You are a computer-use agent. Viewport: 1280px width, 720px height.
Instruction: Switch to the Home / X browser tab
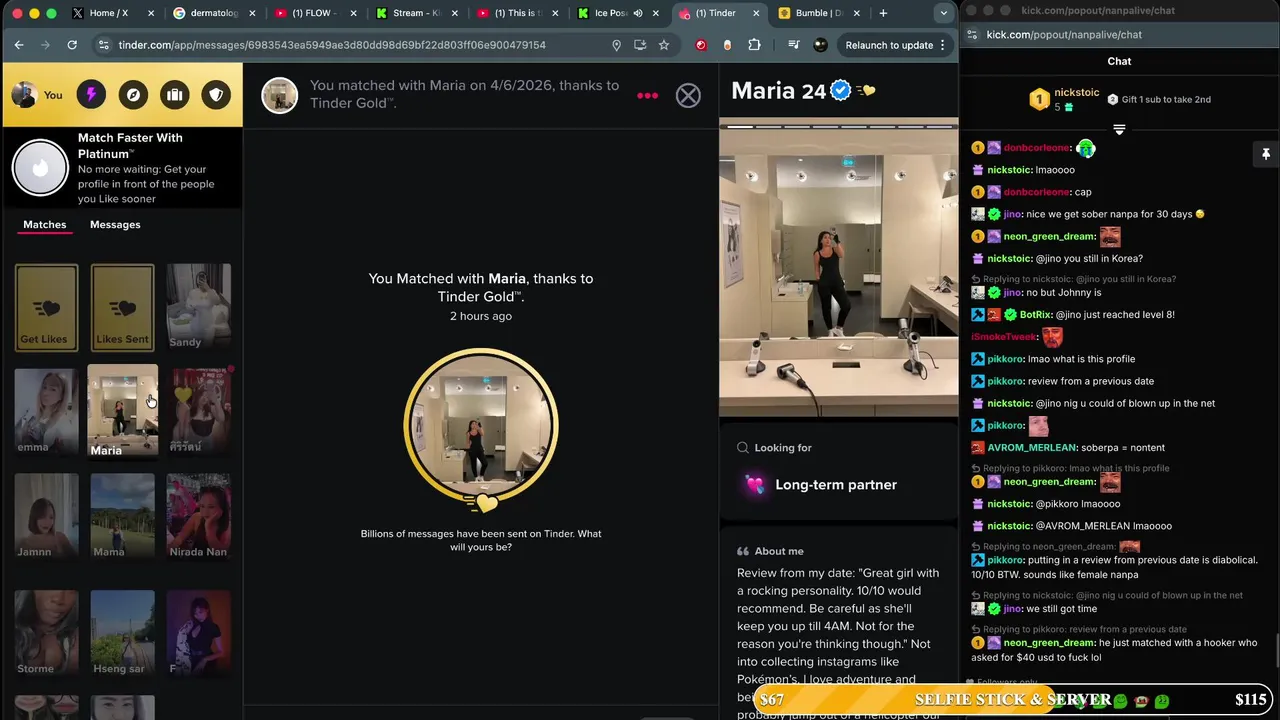tap(110, 13)
